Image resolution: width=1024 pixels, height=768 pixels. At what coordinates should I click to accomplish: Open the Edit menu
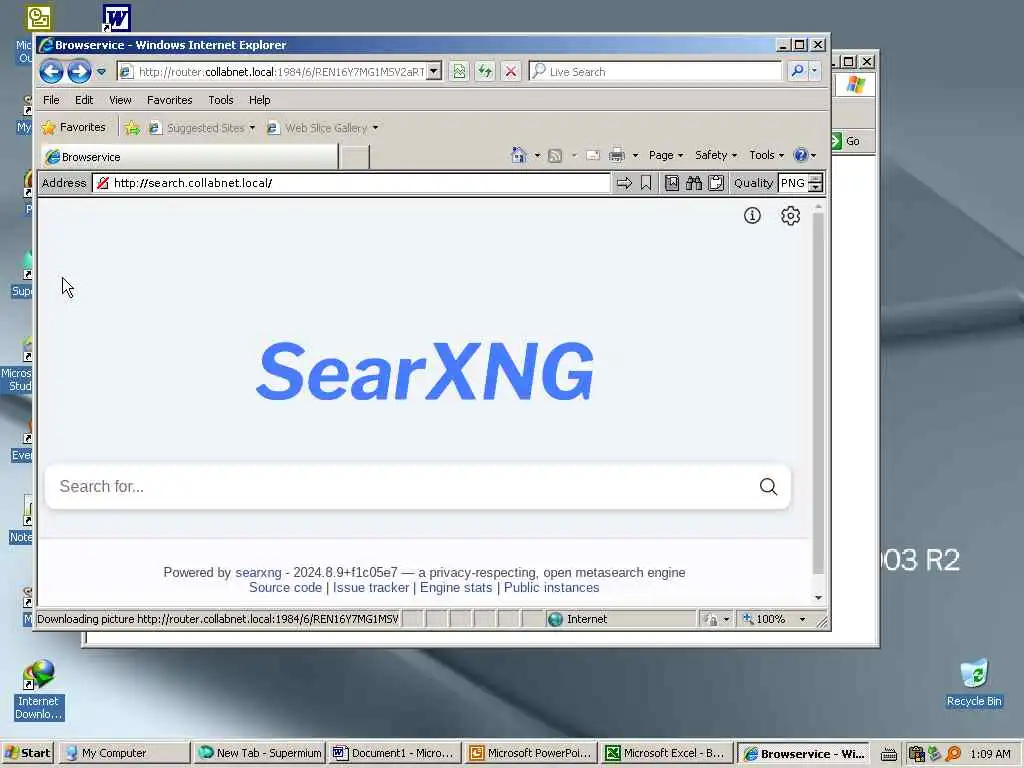(84, 100)
